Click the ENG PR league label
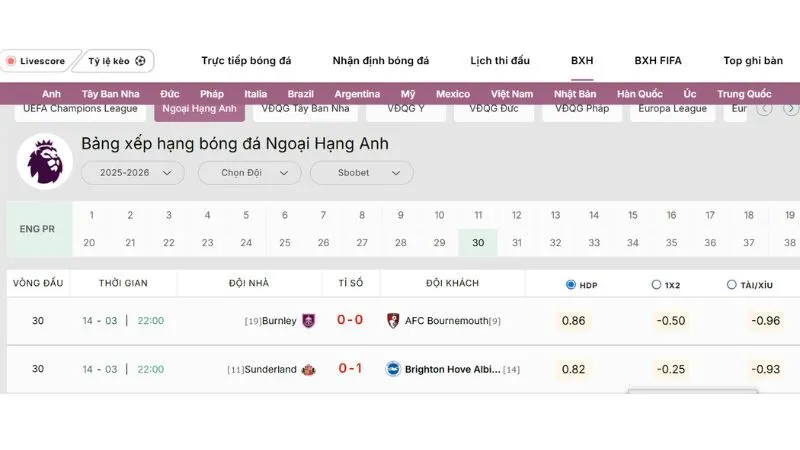The width and height of the screenshot is (800, 450). (37, 229)
